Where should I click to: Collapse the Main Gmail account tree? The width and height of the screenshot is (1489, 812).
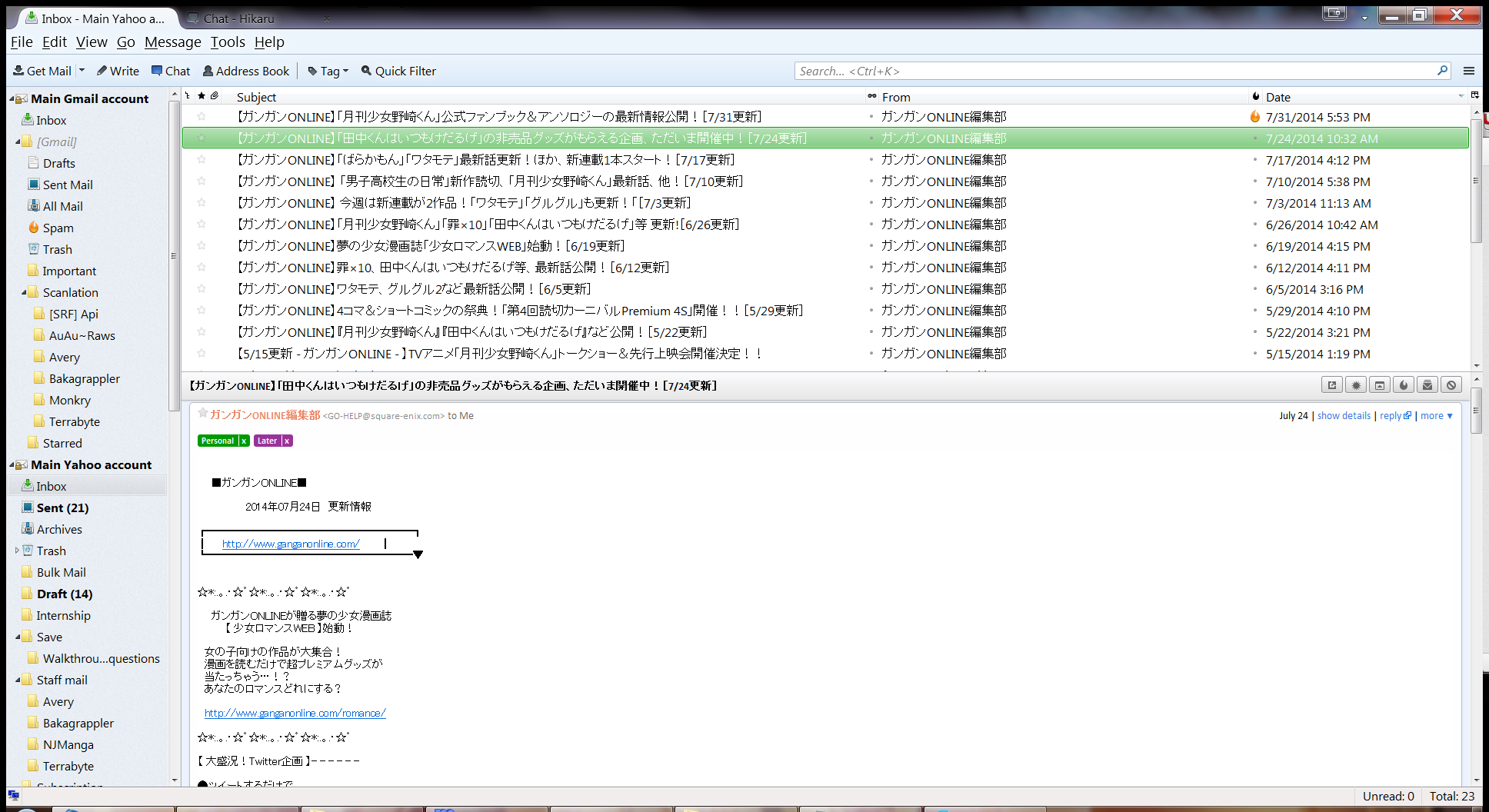[x=12, y=99]
